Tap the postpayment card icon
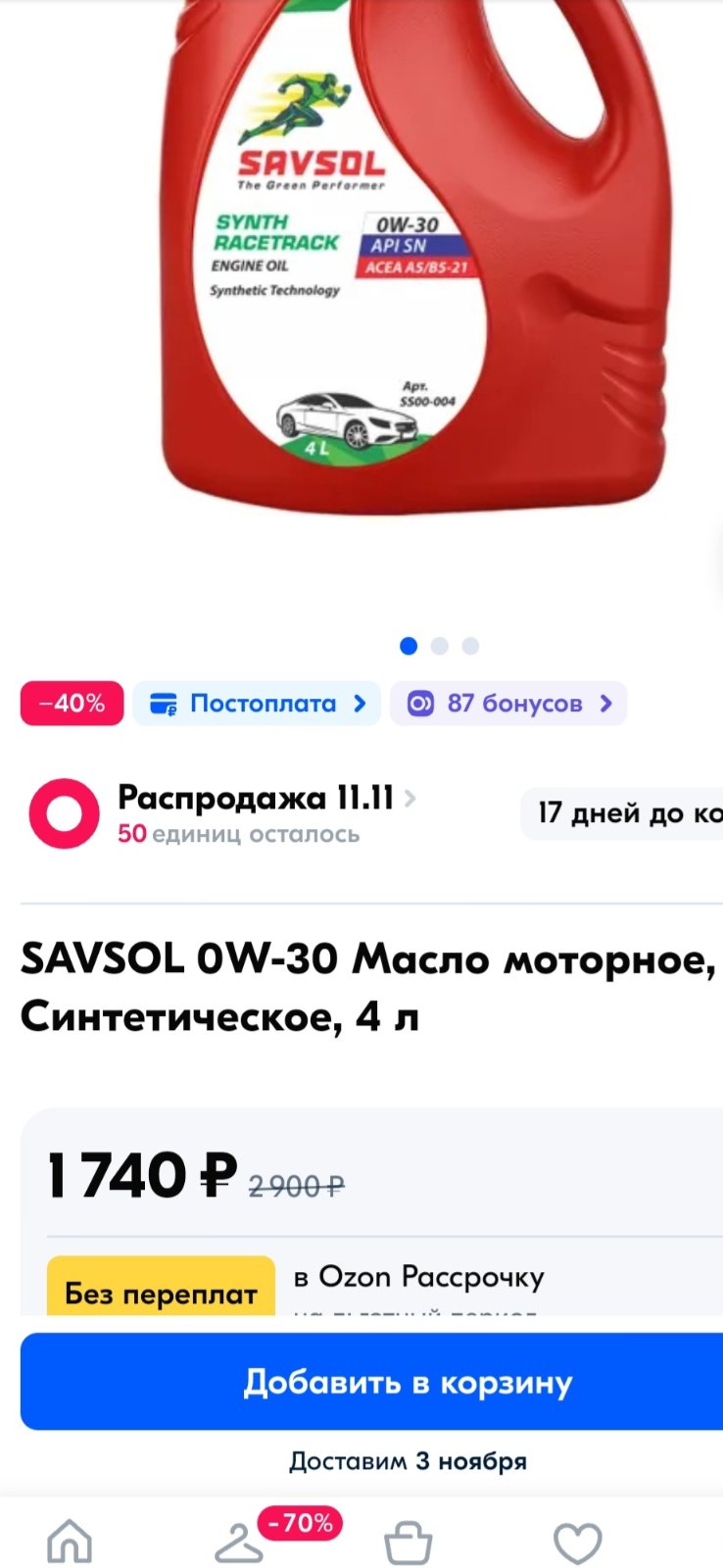 [x=163, y=704]
